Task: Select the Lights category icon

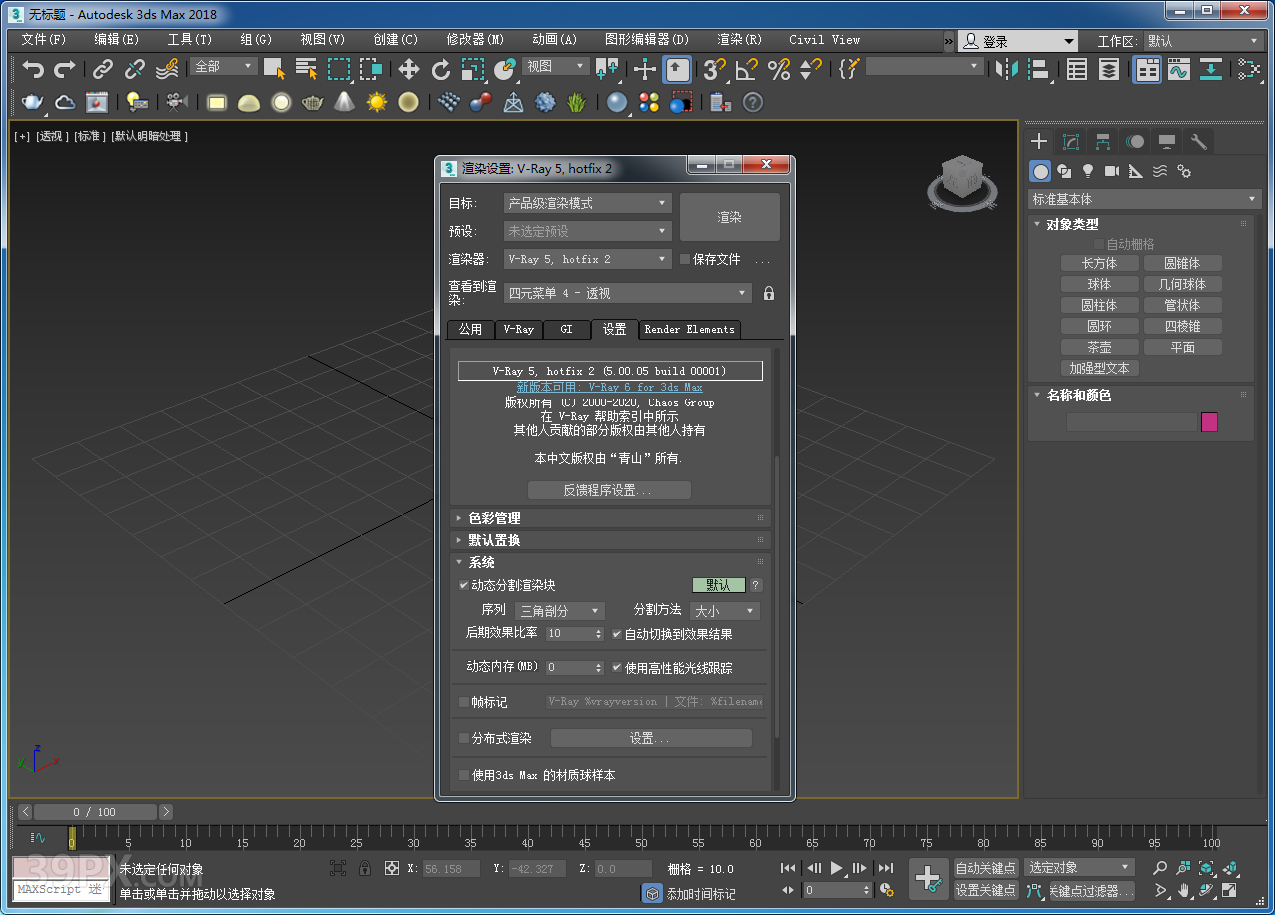Action: 1088,171
